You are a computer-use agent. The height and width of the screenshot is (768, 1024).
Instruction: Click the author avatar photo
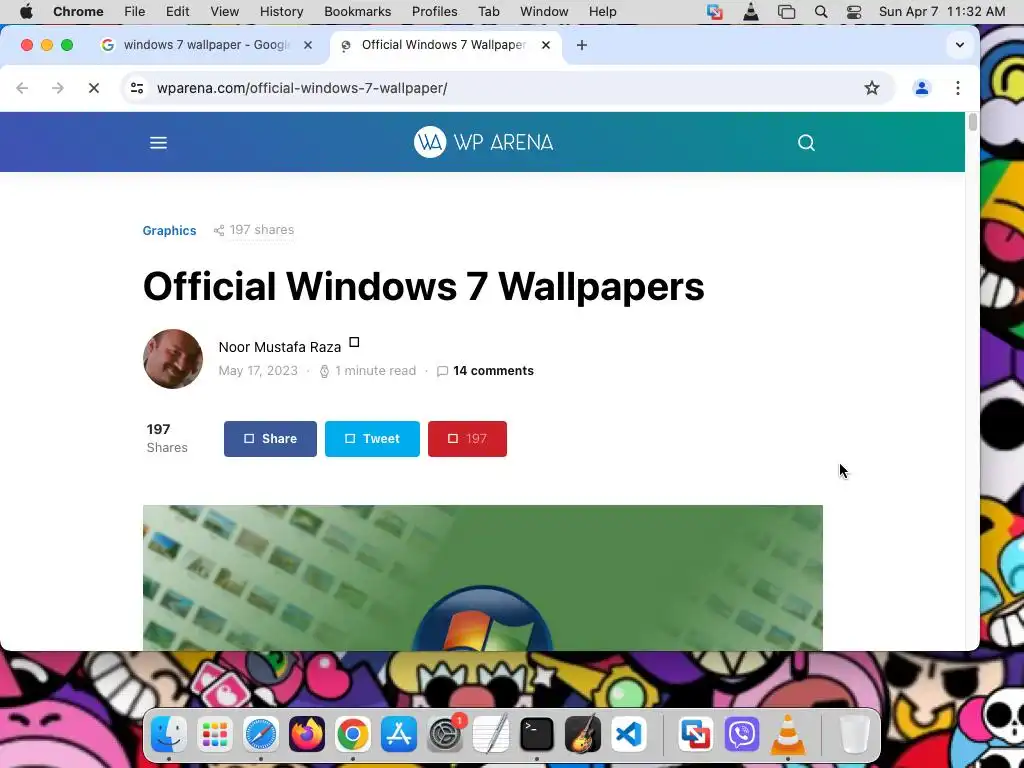click(173, 359)
